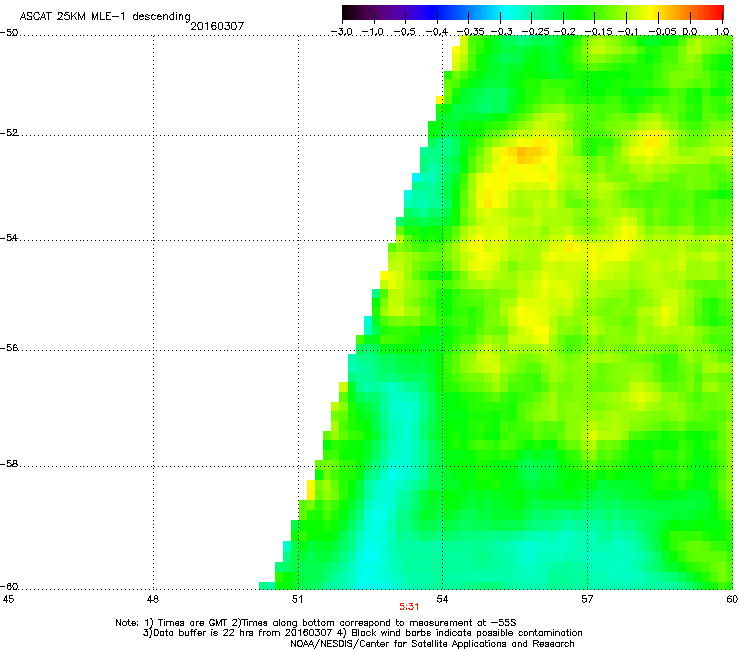The image size is (740, 650).
Task: Select the 20160307 date stamp beside the title
Action: 217,26
